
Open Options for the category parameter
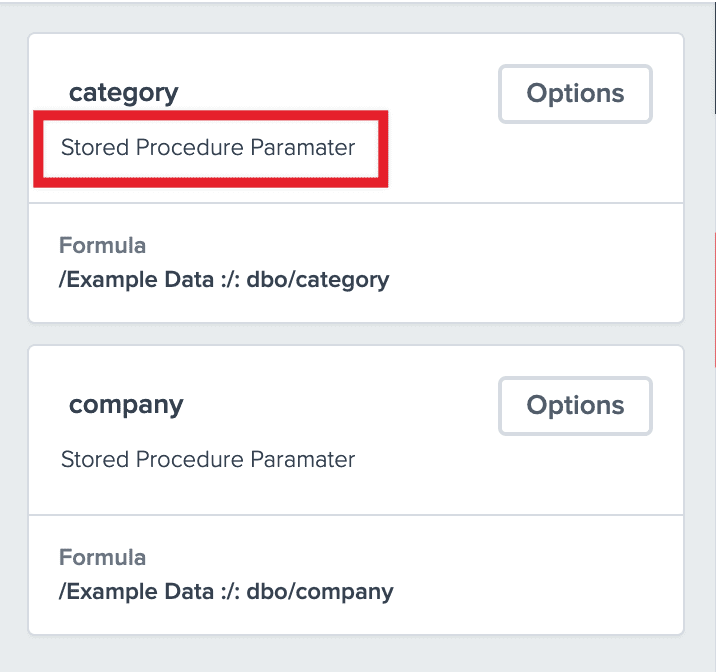coord(575,94)
